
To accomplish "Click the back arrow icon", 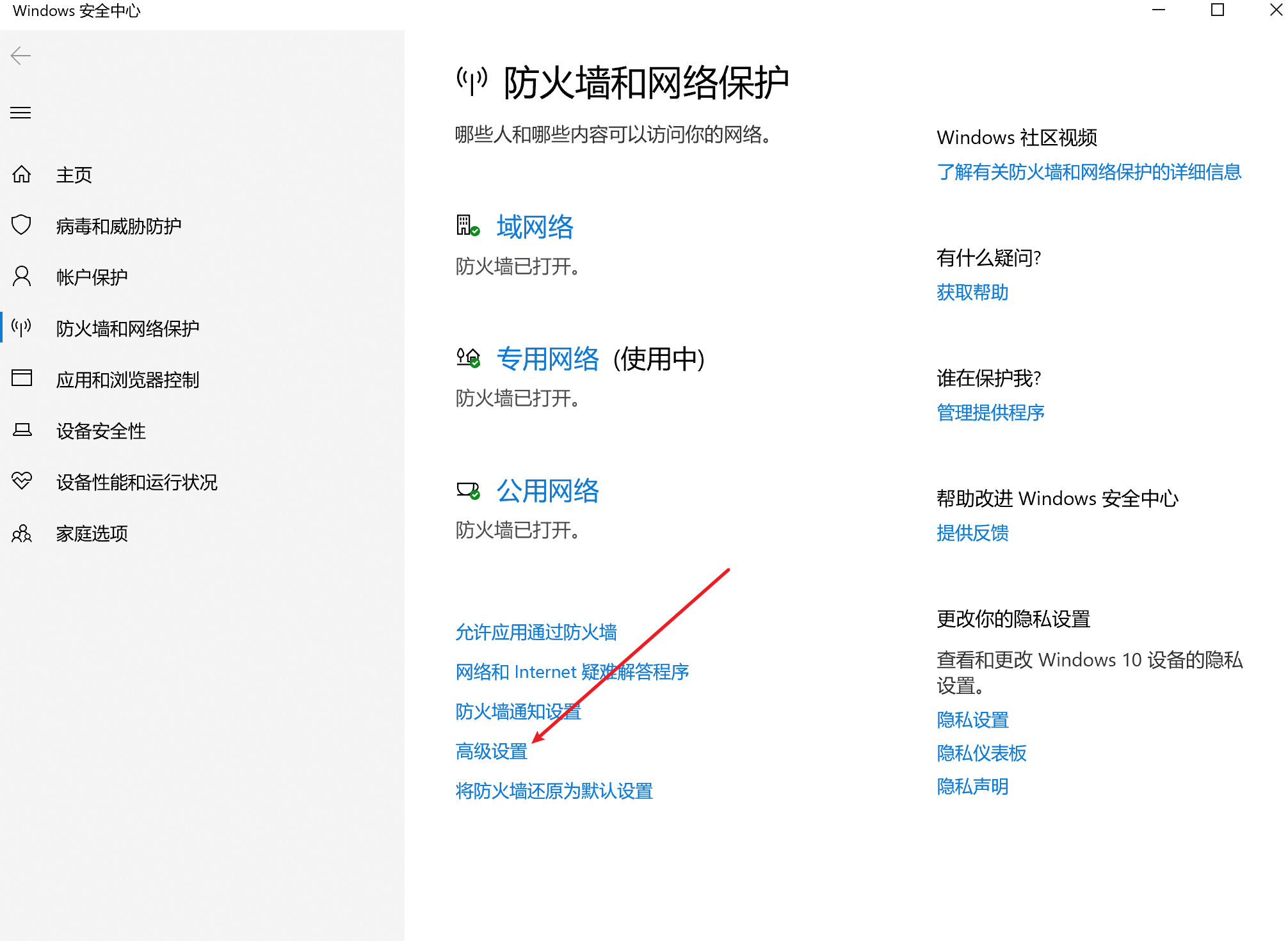I will [21, 56].
